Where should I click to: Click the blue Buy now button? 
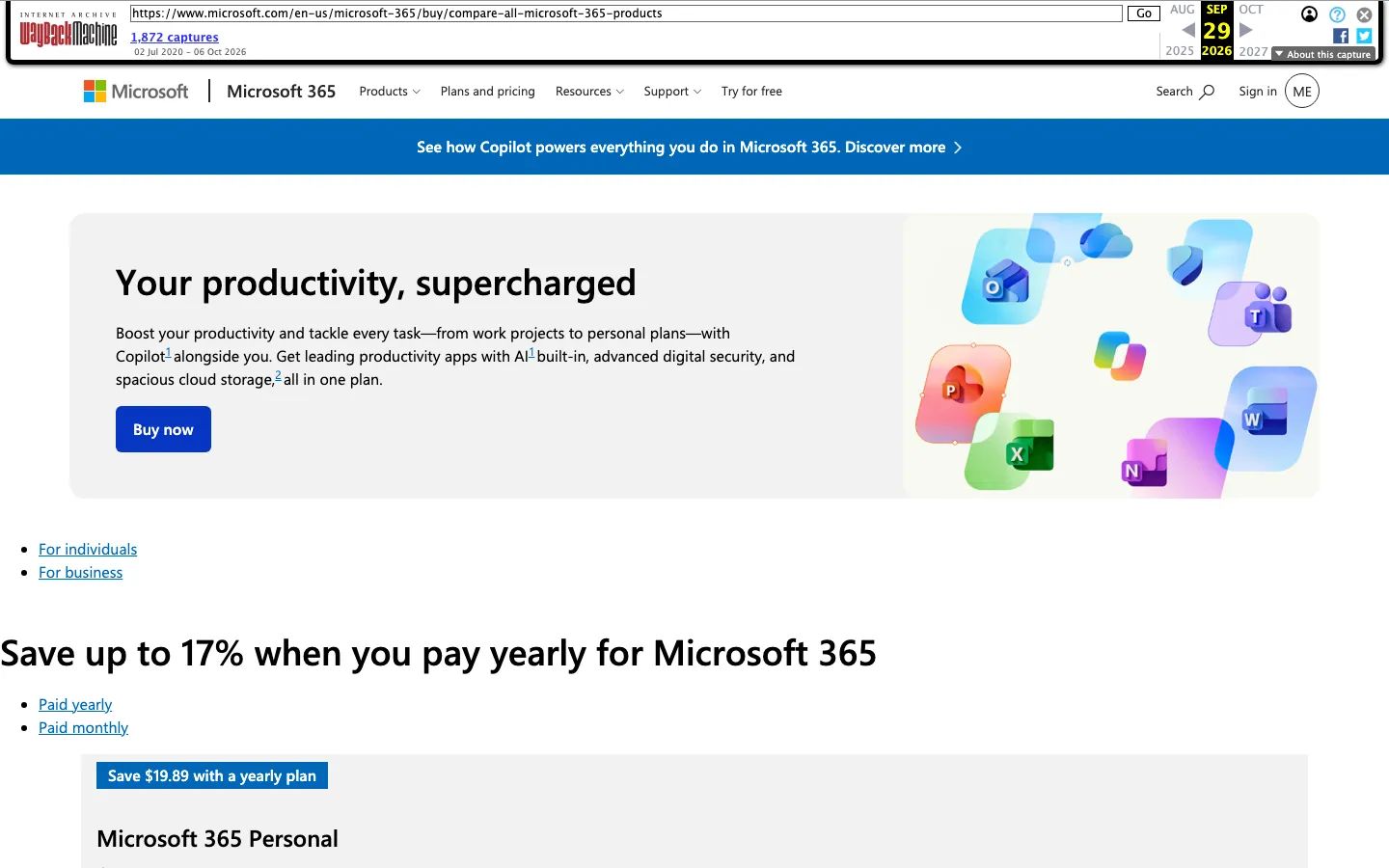pos(163,429)
